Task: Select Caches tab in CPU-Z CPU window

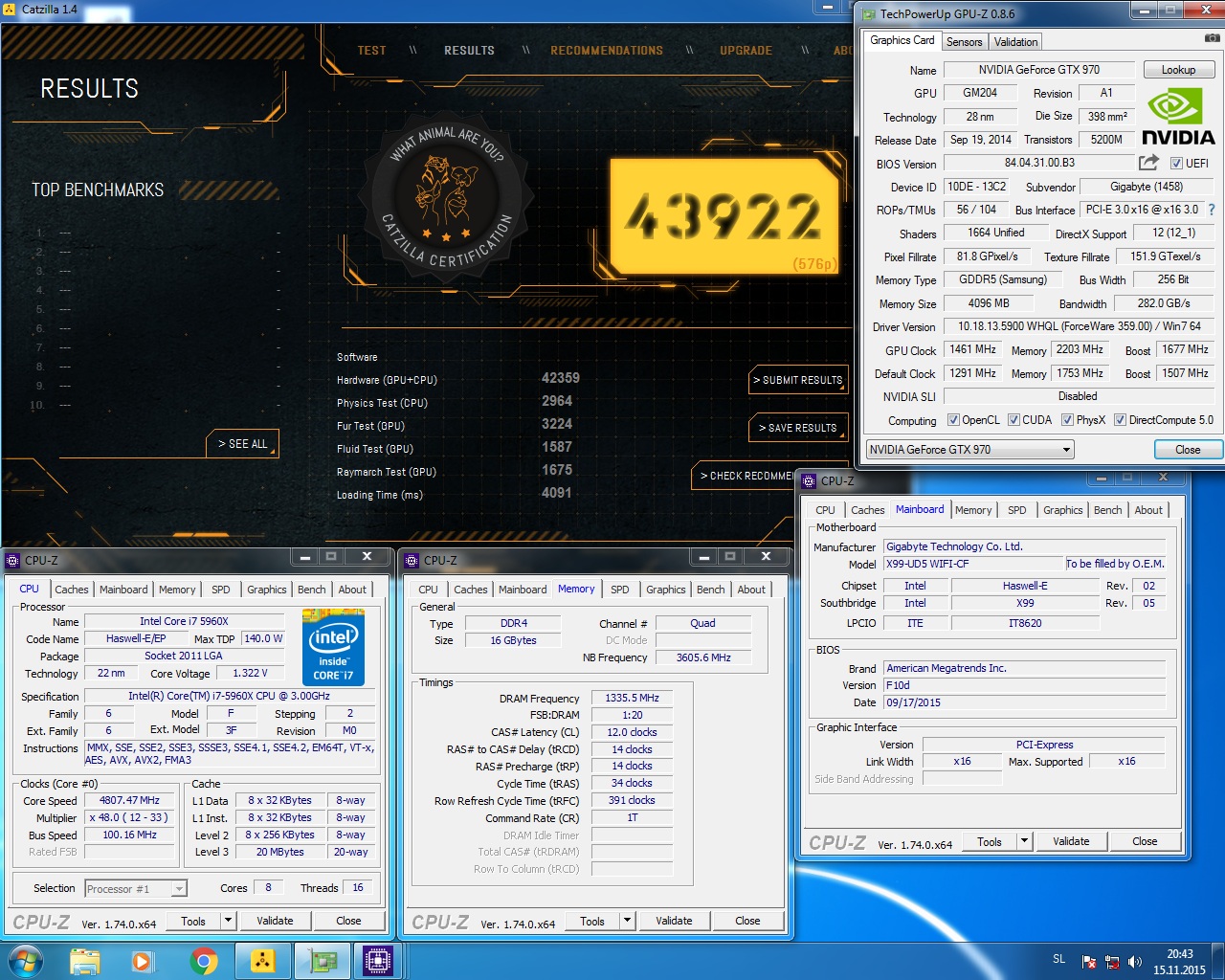Action: 72,590
